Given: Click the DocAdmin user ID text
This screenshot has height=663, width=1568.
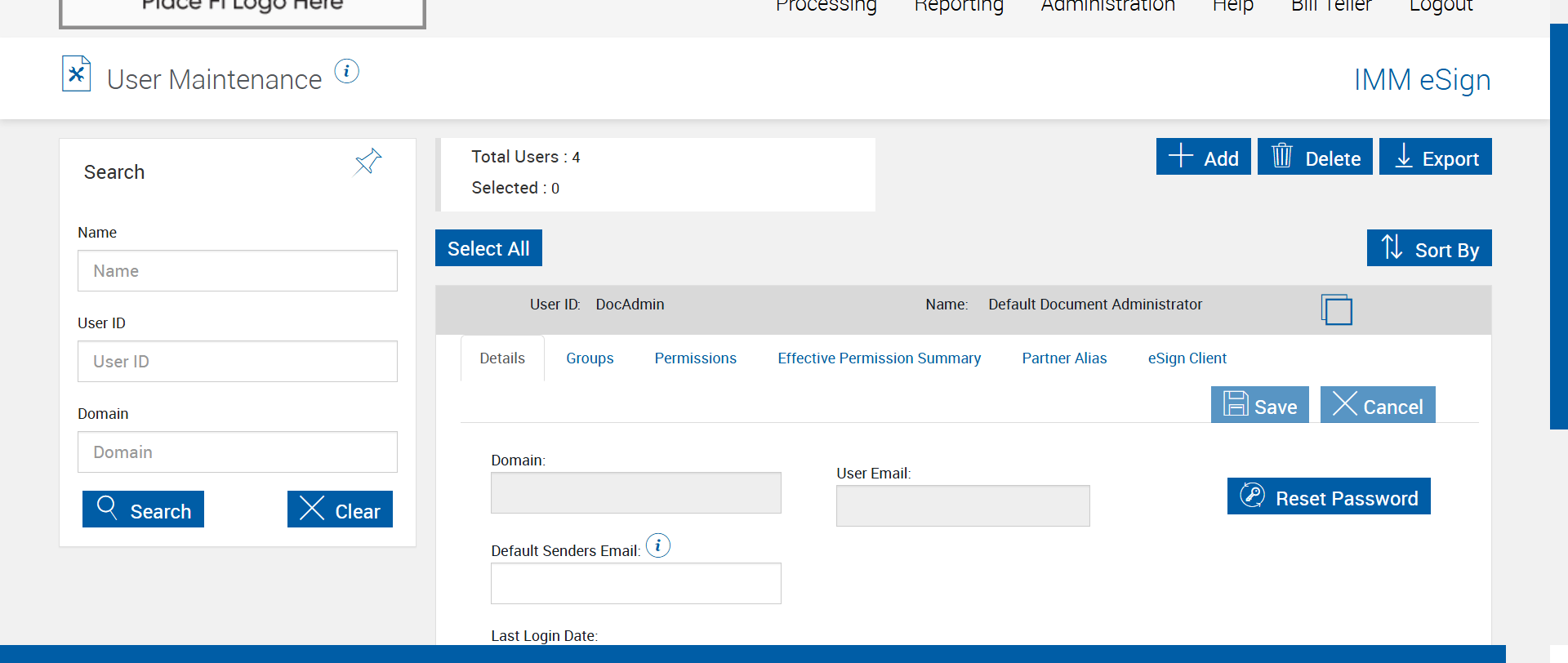Looking at the screenshot, I should click(x=630, y=305).
